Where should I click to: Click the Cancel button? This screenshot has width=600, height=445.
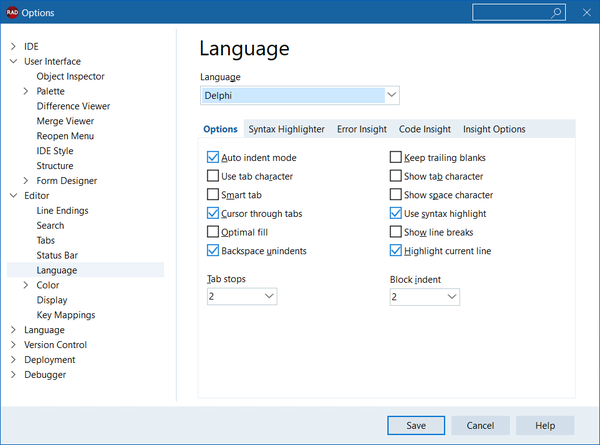(x=480, y=425)
